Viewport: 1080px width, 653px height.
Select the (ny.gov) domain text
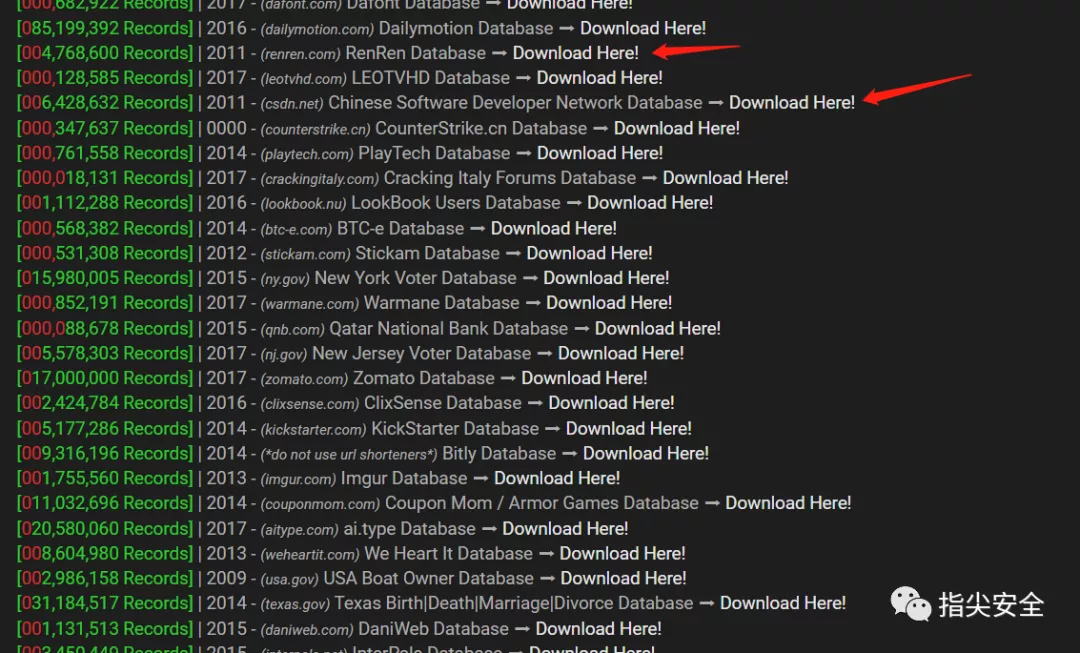(285, 279)
